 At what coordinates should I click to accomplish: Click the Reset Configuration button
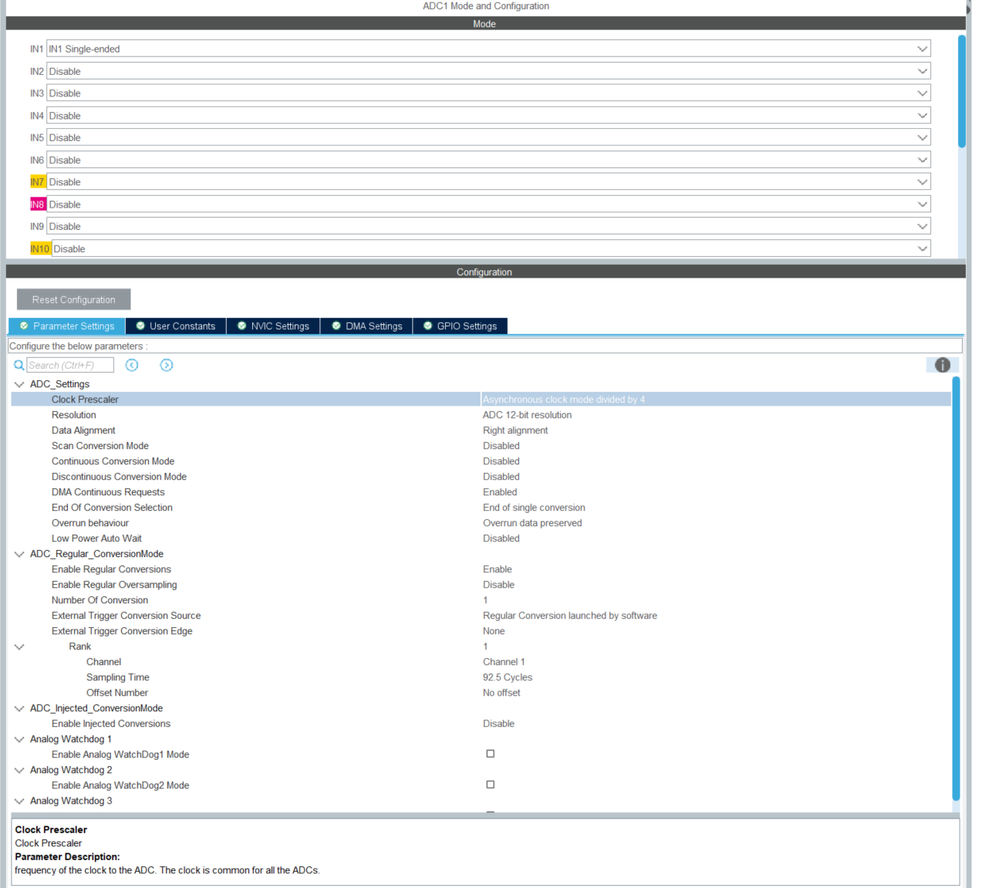(x=74, y=299)
